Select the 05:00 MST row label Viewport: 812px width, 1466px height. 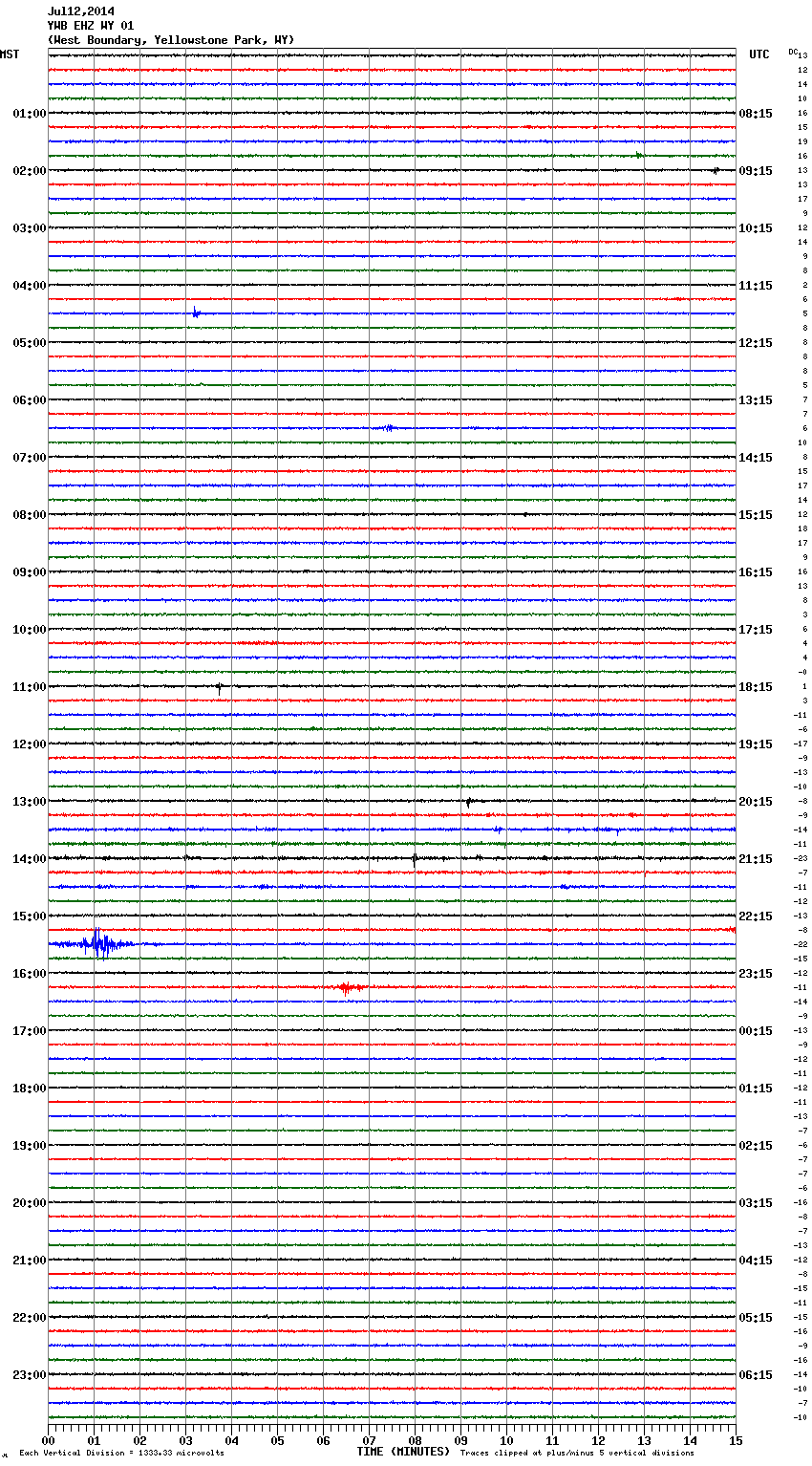coord(30,343)
